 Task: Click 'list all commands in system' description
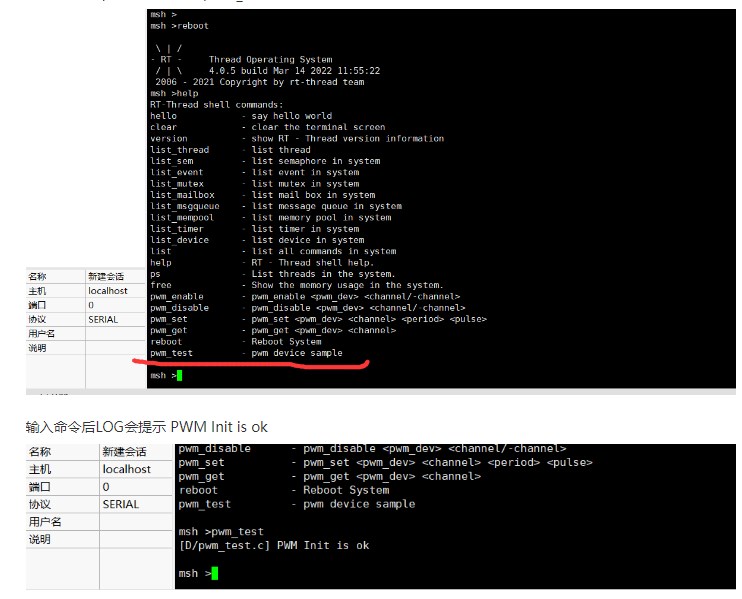coord(324,252)
